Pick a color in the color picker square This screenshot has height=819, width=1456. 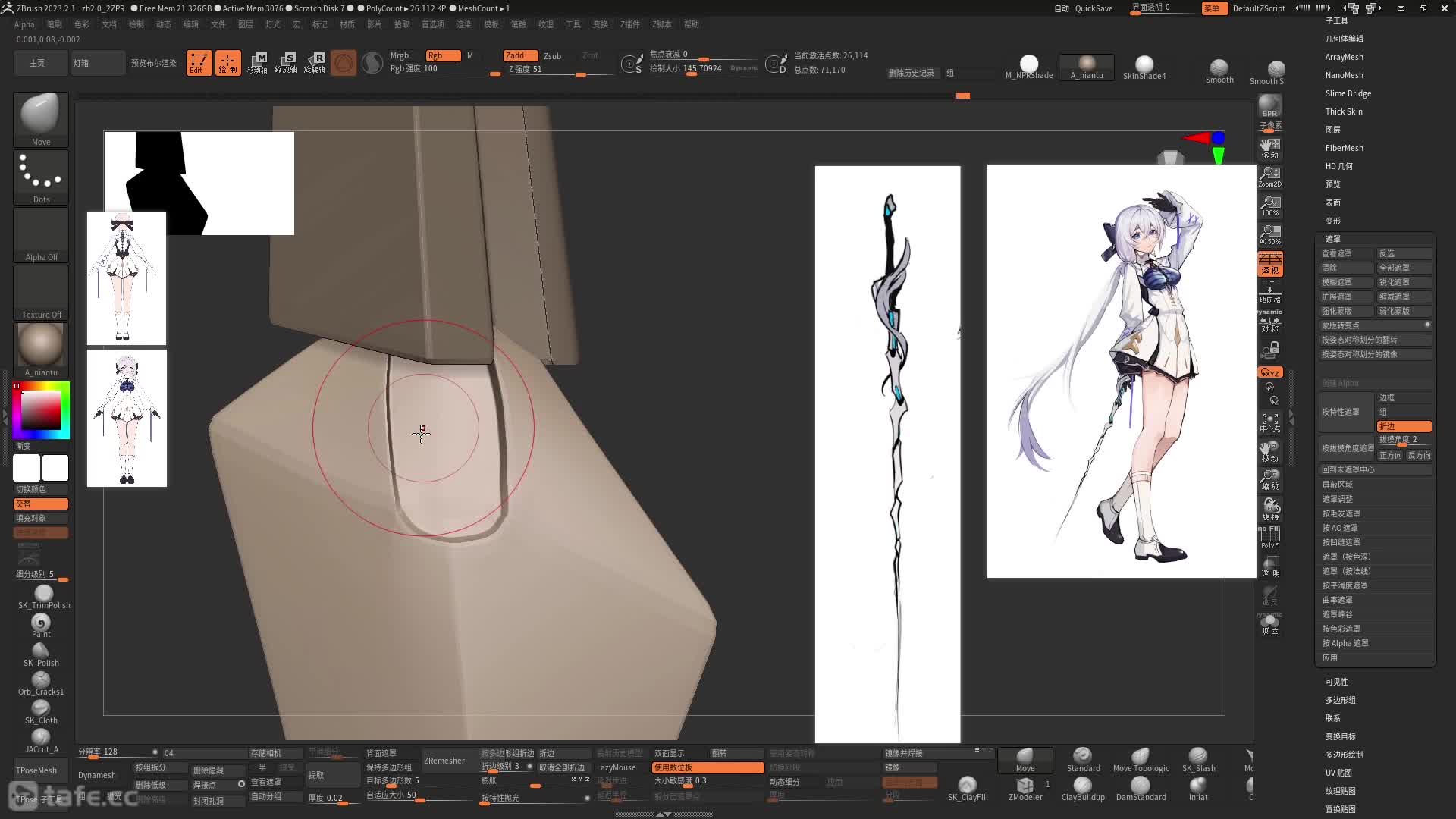40,410
